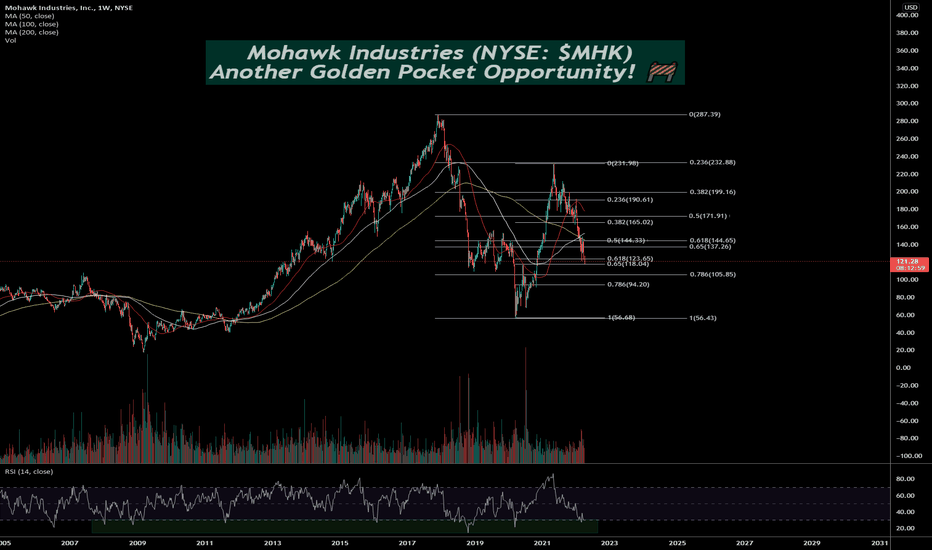Select the Fibonacci level label 0.786(105.85)
932x550 pixels.
712,275
